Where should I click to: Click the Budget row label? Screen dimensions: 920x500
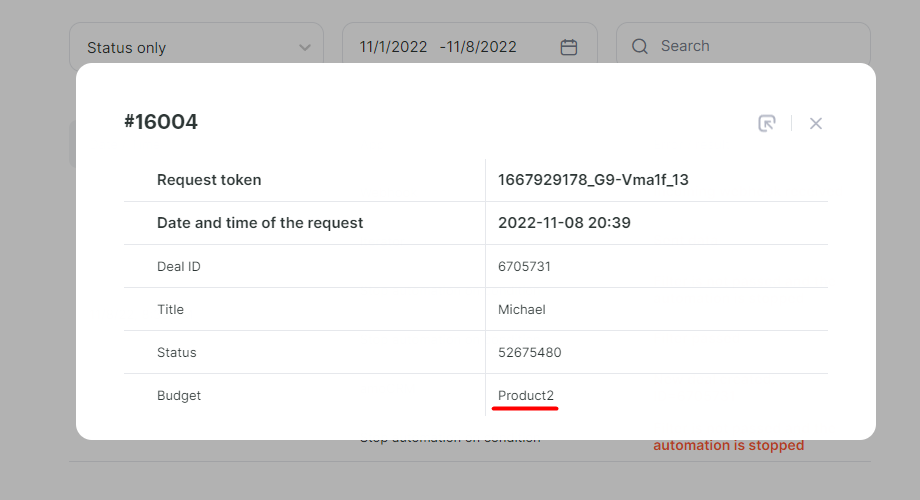coord(179,396)
